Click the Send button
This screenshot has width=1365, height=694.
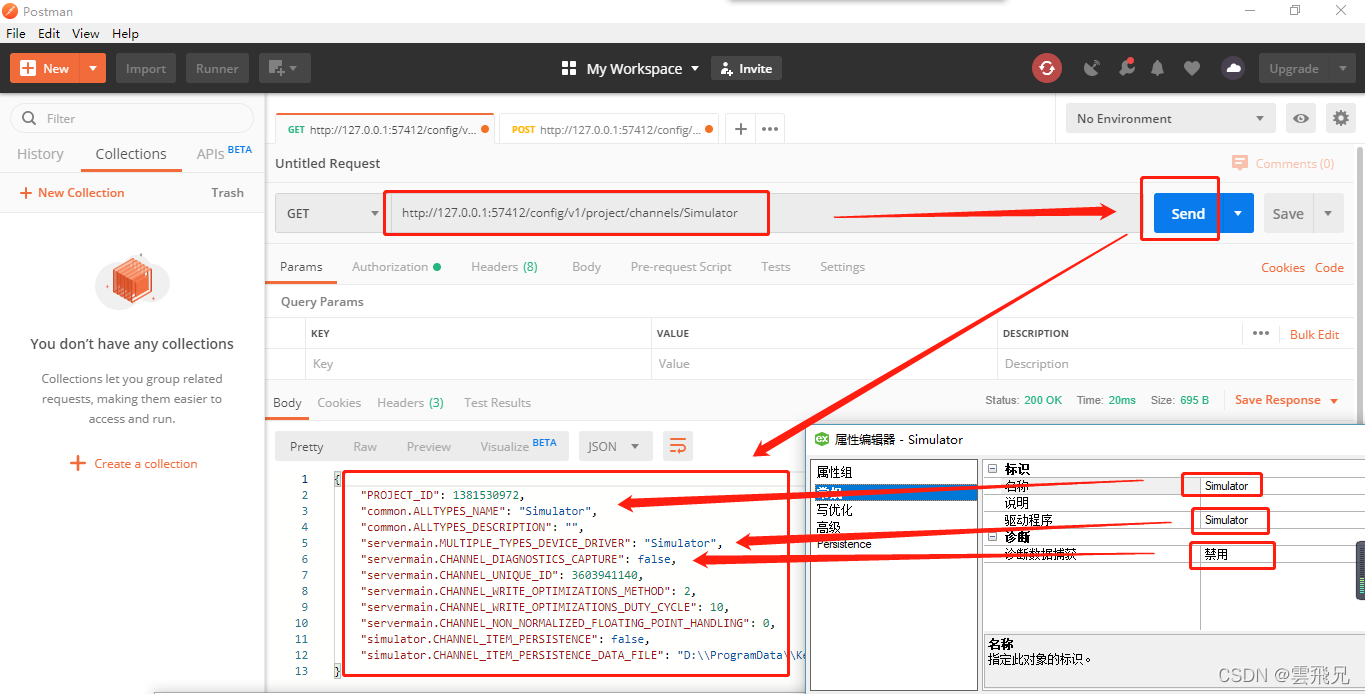(1188, 213)
